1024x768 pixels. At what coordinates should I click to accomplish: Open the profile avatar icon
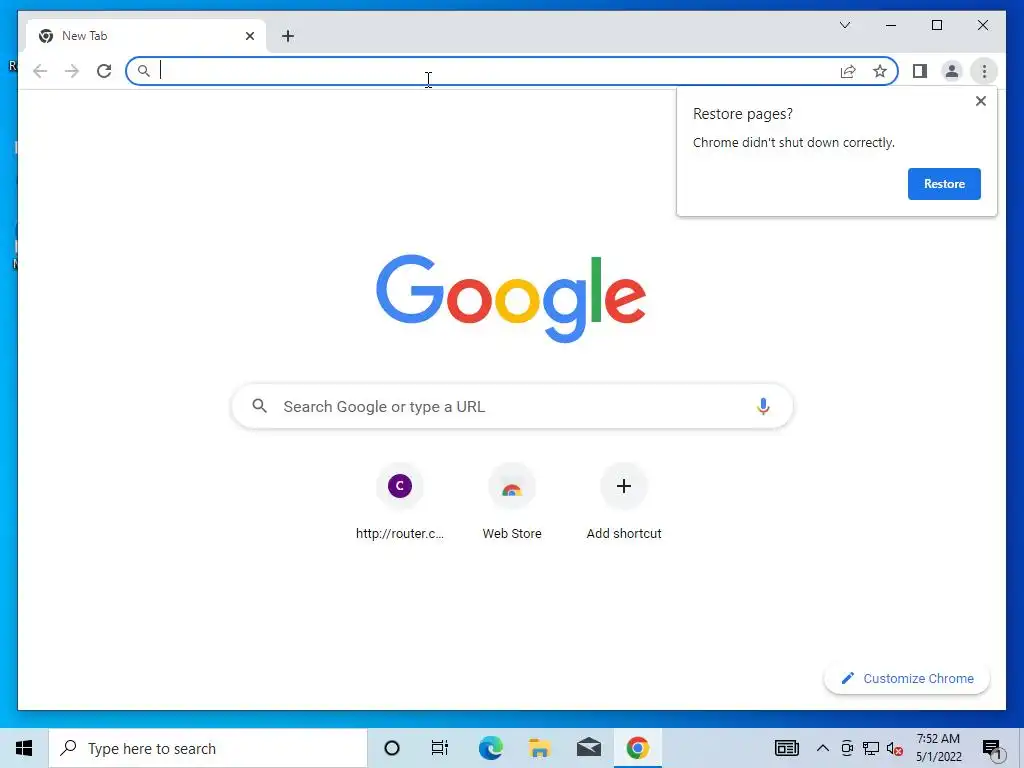pyautogui.click(x=952, y=71)
